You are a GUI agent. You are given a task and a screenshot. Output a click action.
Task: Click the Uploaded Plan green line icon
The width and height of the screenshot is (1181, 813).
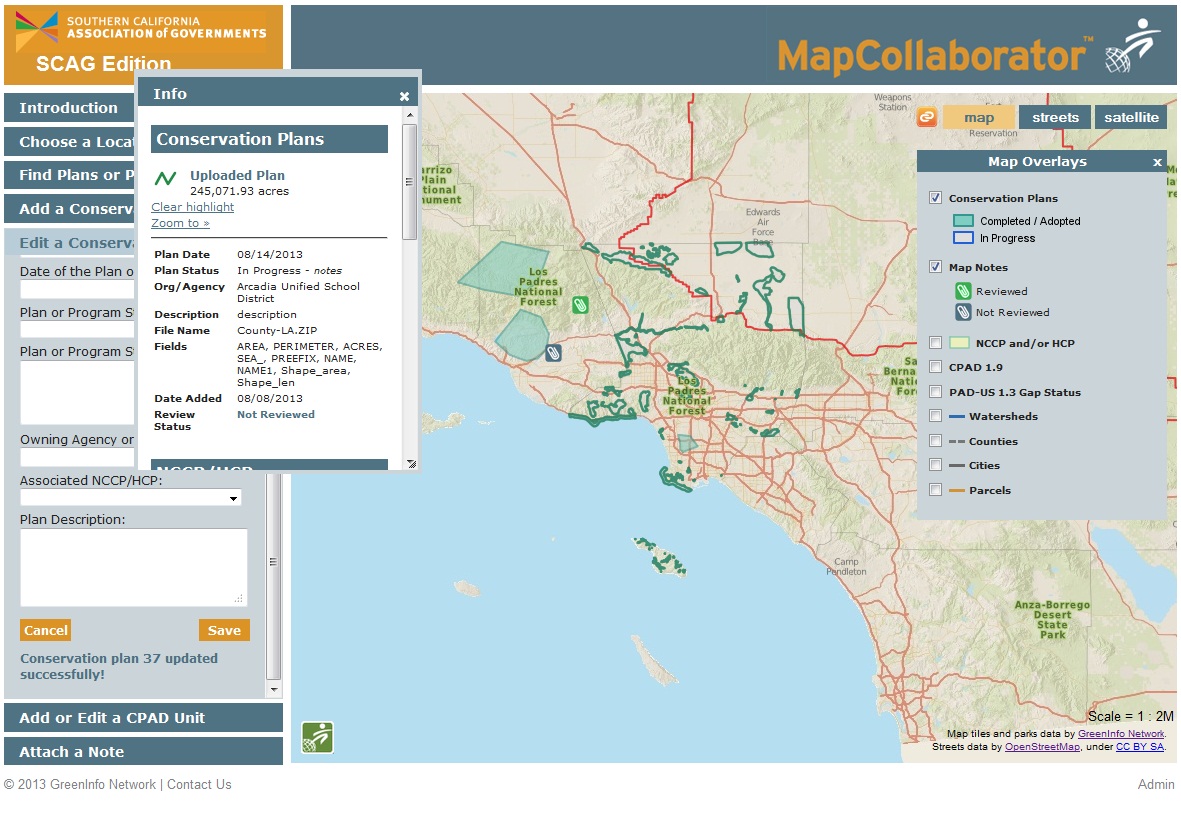click(166, 179)
